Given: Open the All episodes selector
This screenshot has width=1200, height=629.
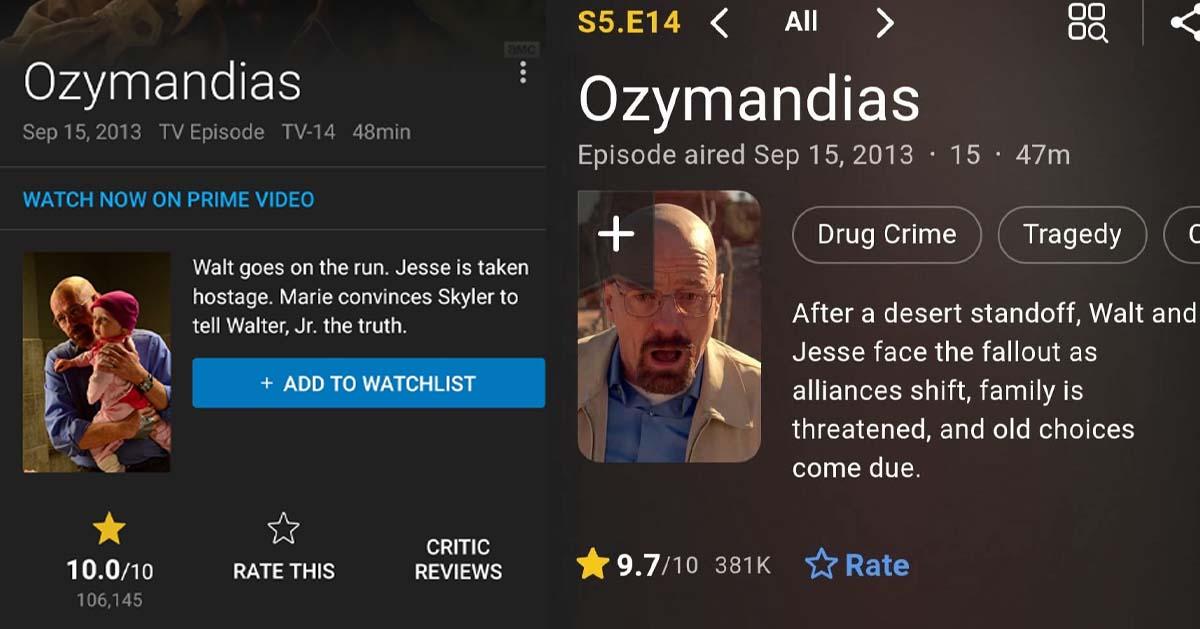Looking at the screenshot, I should 801,22.
